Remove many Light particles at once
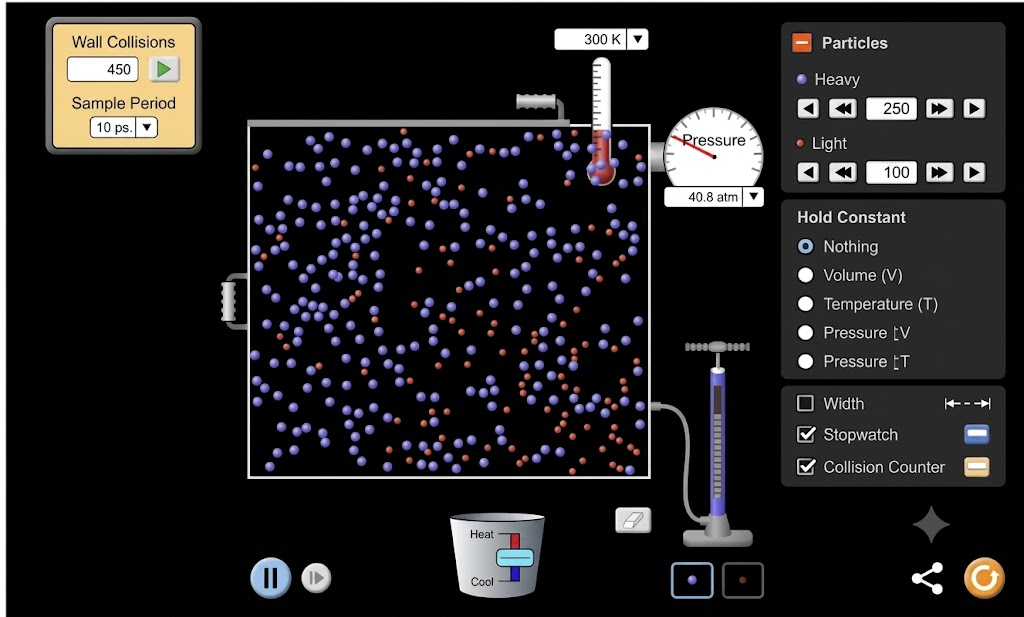The width and height of the screenshot is (1024, 617). pyautogui.click(x=842, y=172)
